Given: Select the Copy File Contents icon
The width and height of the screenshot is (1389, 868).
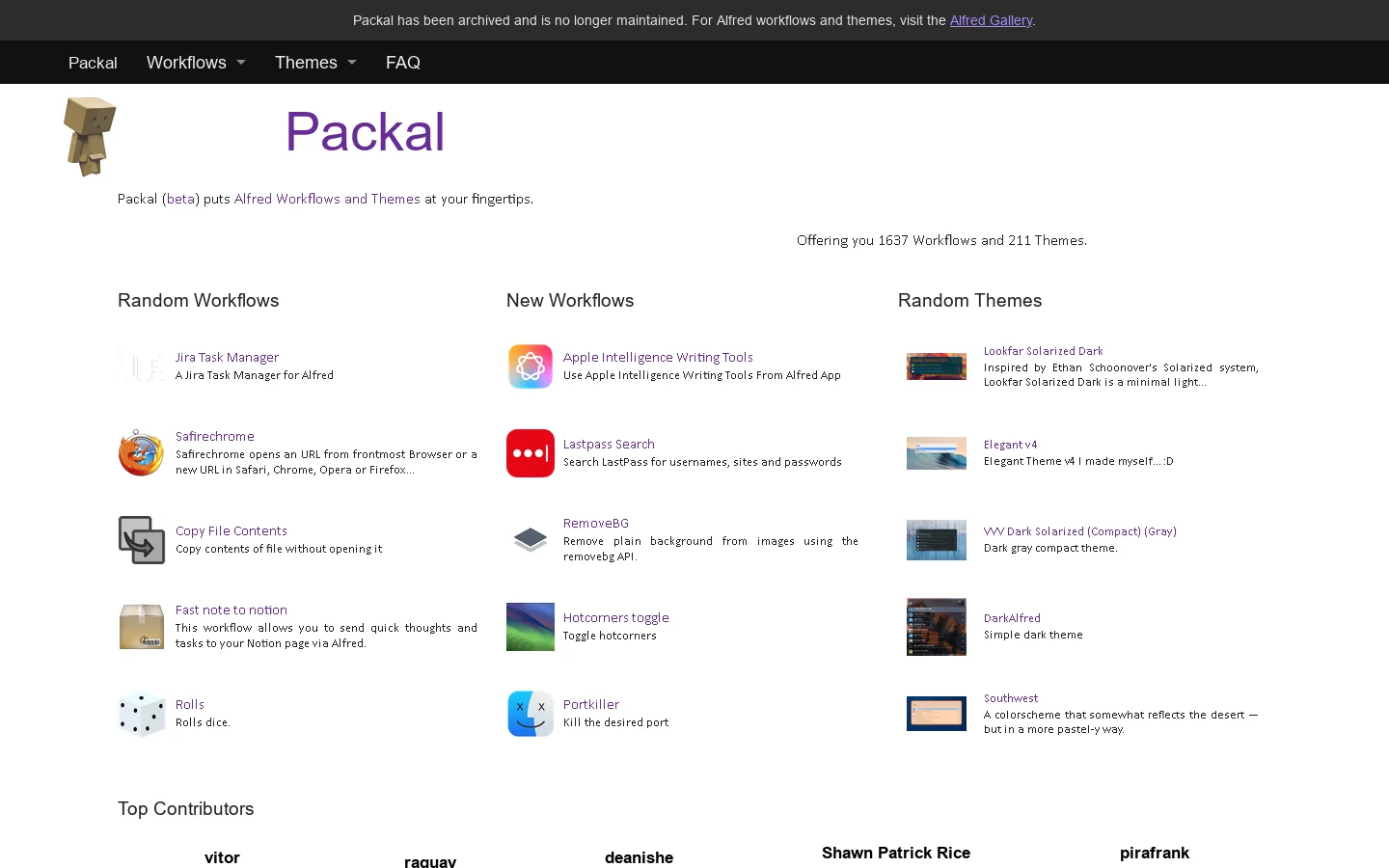Looking at the screenshot, I should pos(142,540).
